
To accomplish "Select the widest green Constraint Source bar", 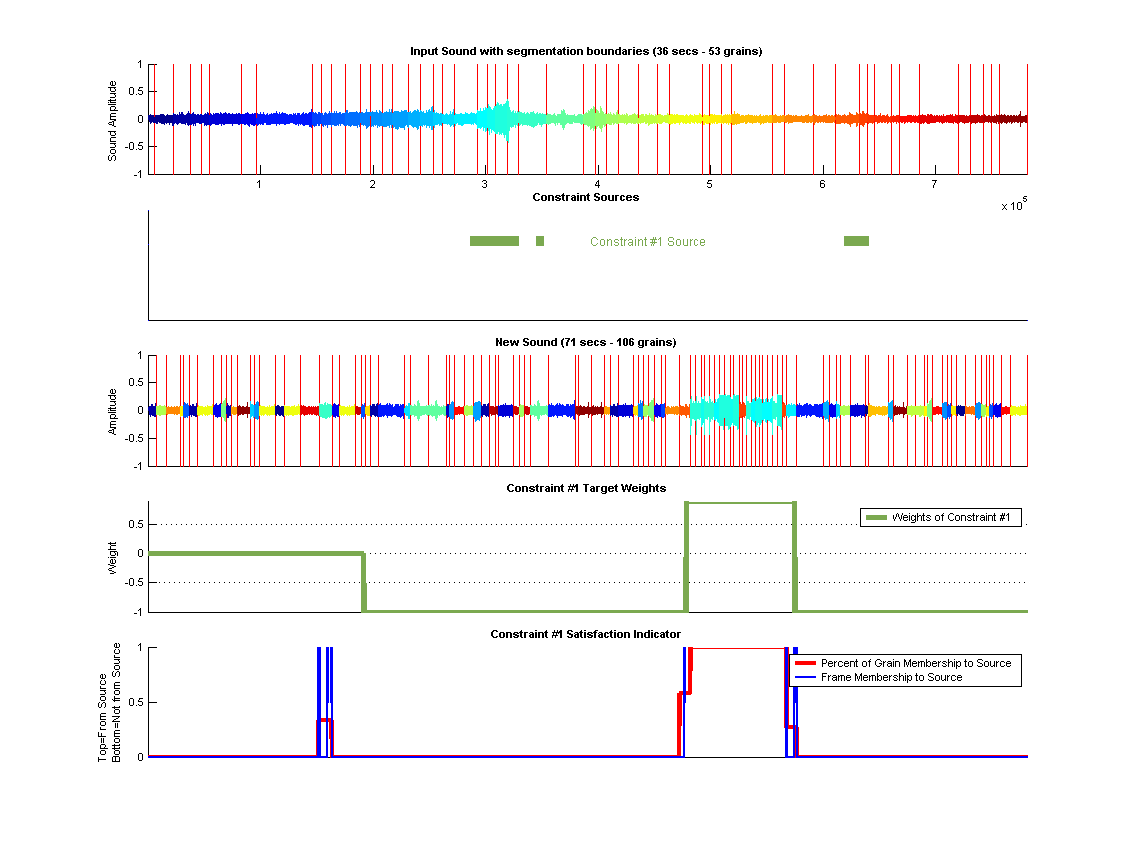I will [494, 241].
